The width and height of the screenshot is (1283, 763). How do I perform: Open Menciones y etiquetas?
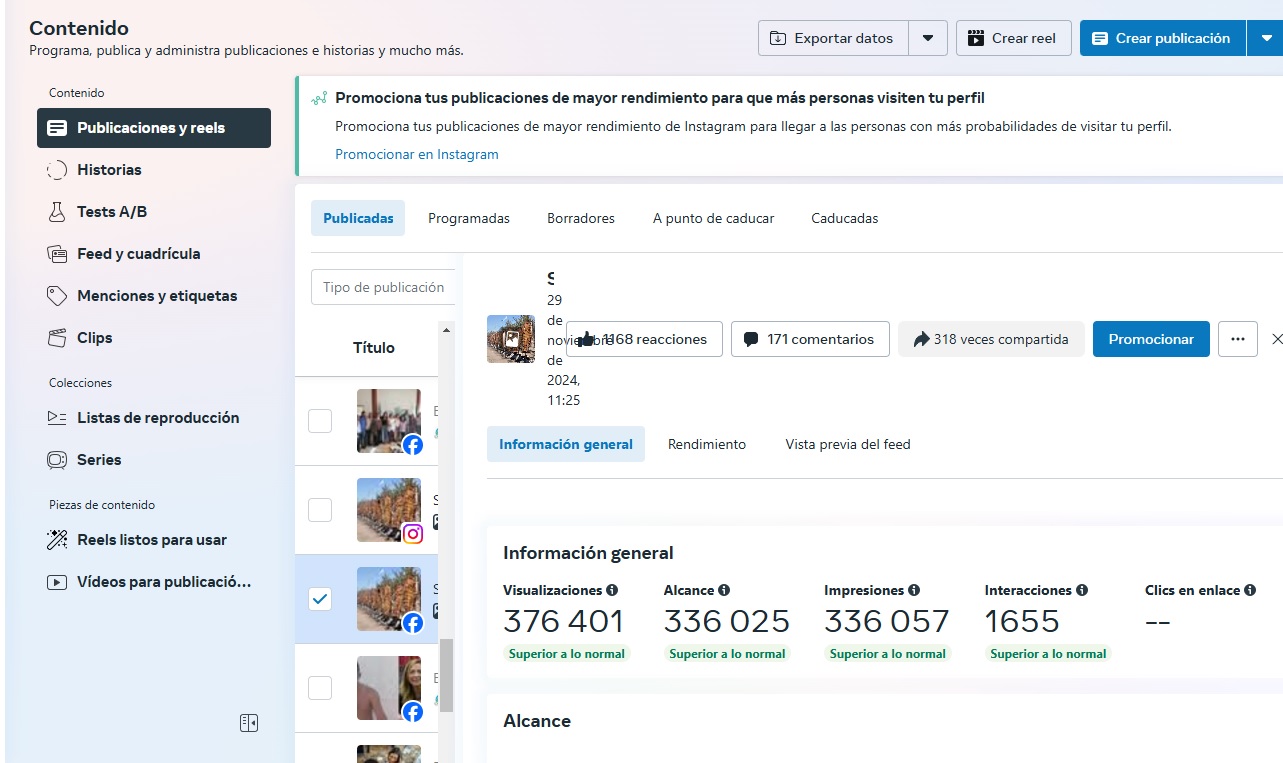click(x=157, y=296)
